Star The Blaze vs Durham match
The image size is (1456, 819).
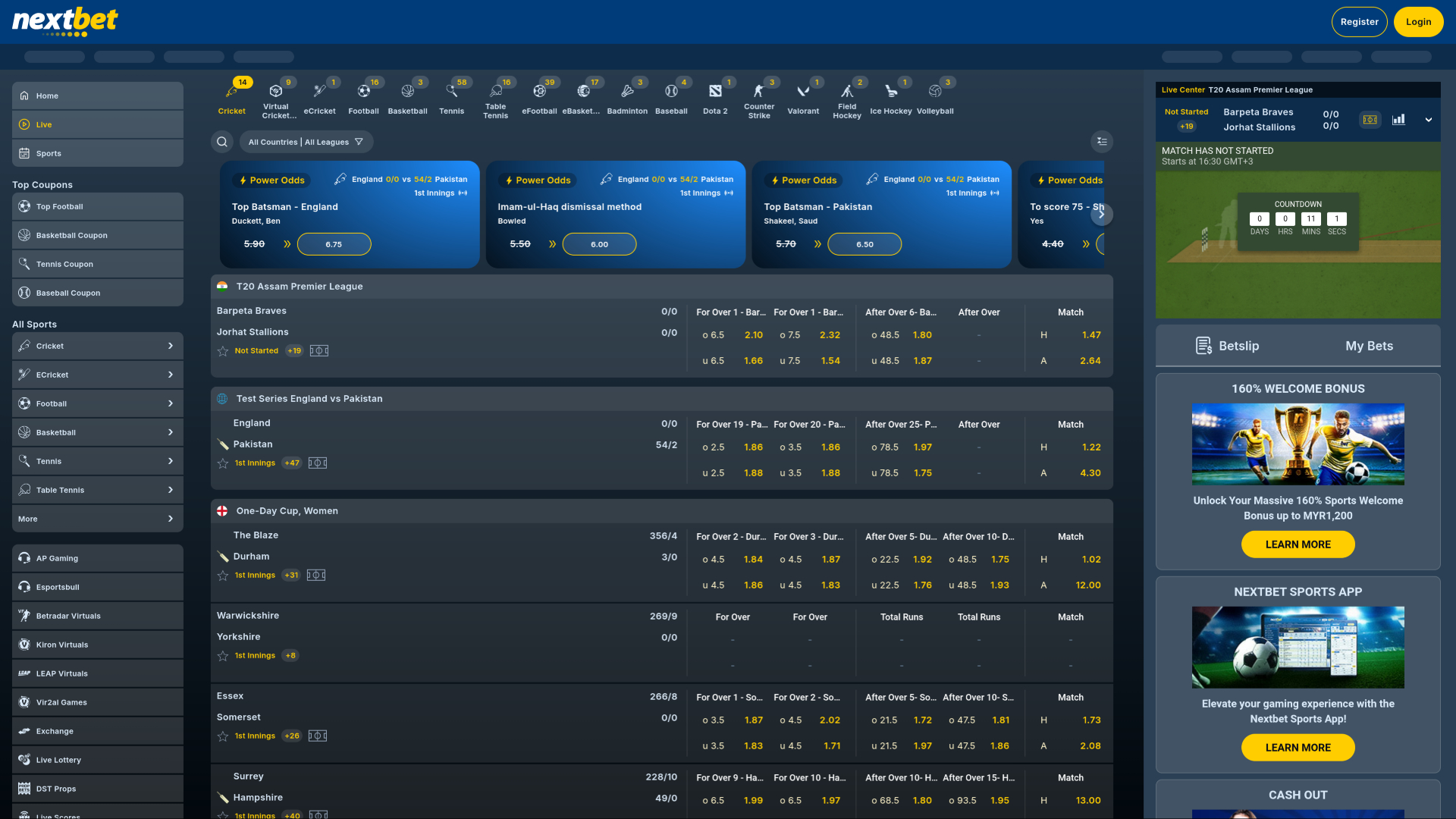(x=223, y=576)
